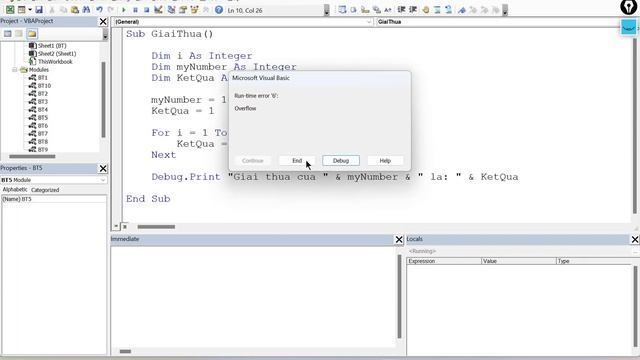640x360 pixels.
Task: Collapse the Modules folder node
Action: point(15,70)
